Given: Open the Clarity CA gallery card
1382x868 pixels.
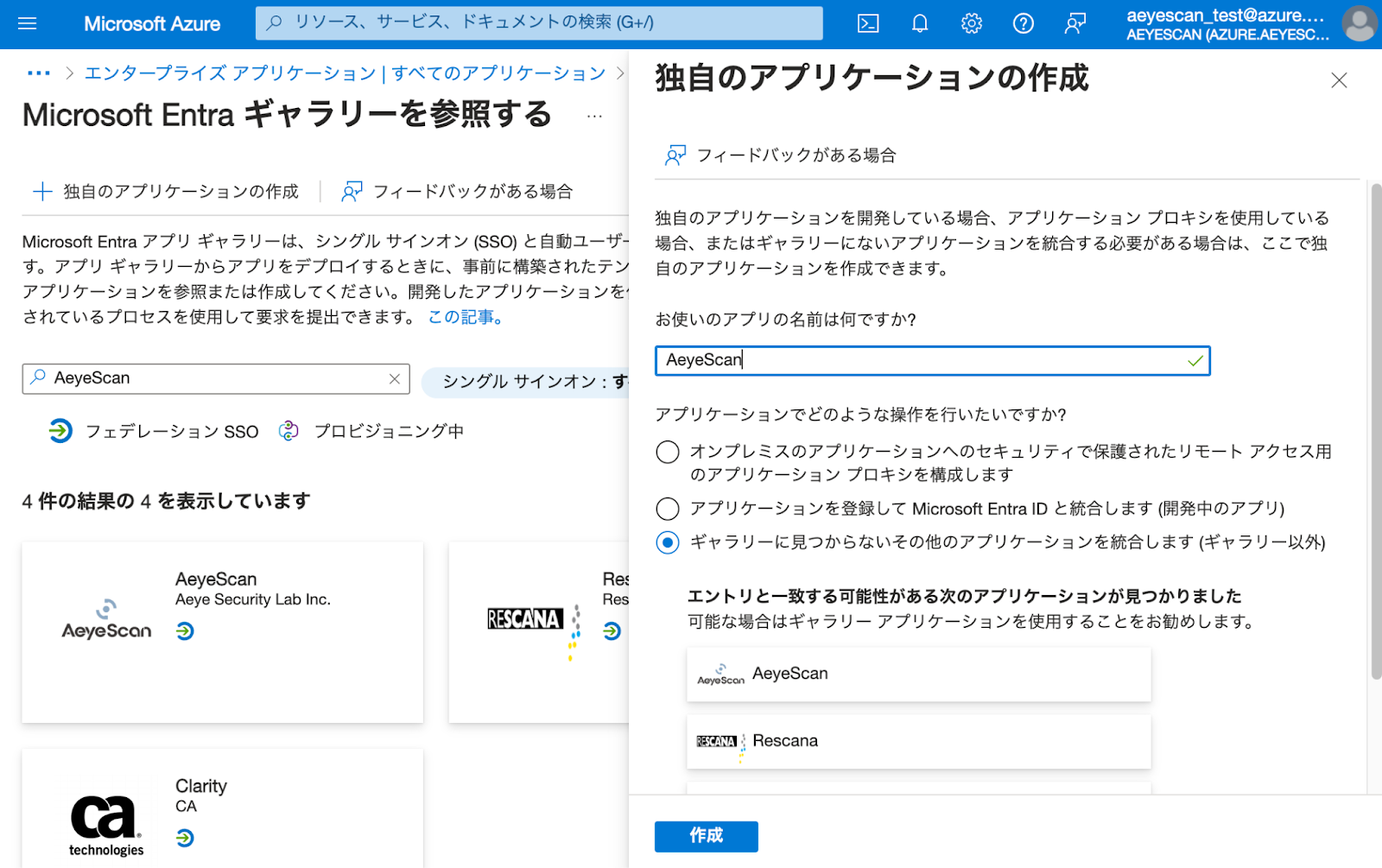Looking at the screenshot, I should pos(223,808).
